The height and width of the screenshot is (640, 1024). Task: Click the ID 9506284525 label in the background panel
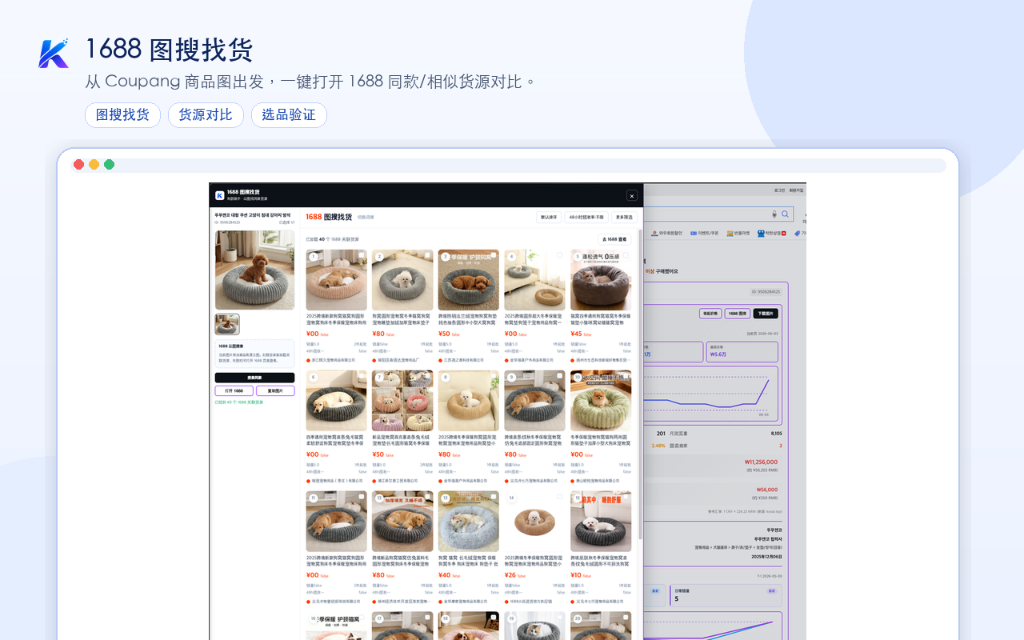(x=765, y=292)
